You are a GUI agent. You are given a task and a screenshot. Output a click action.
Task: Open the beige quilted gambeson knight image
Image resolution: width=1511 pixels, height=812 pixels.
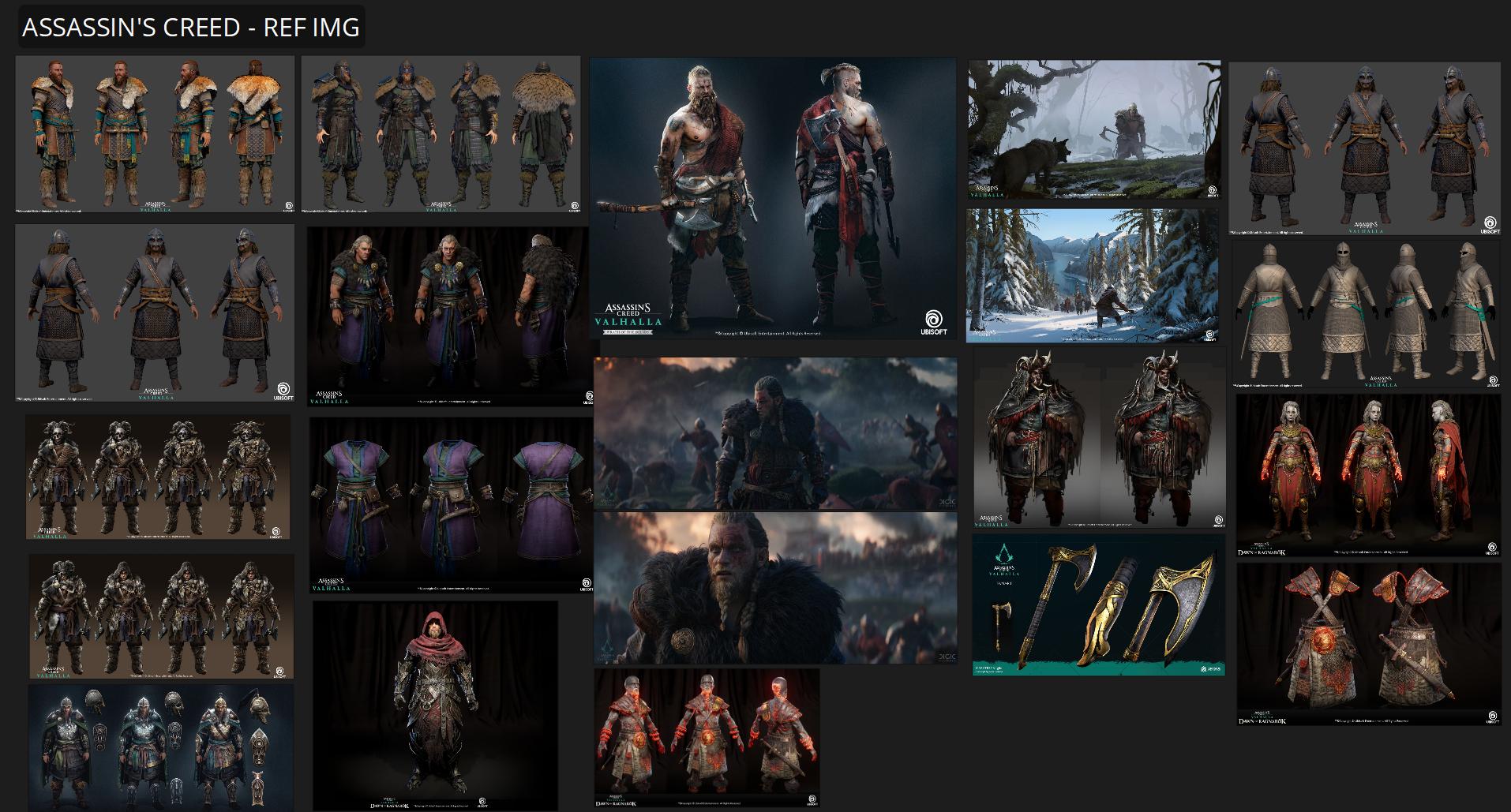[x=1366, y=315]
